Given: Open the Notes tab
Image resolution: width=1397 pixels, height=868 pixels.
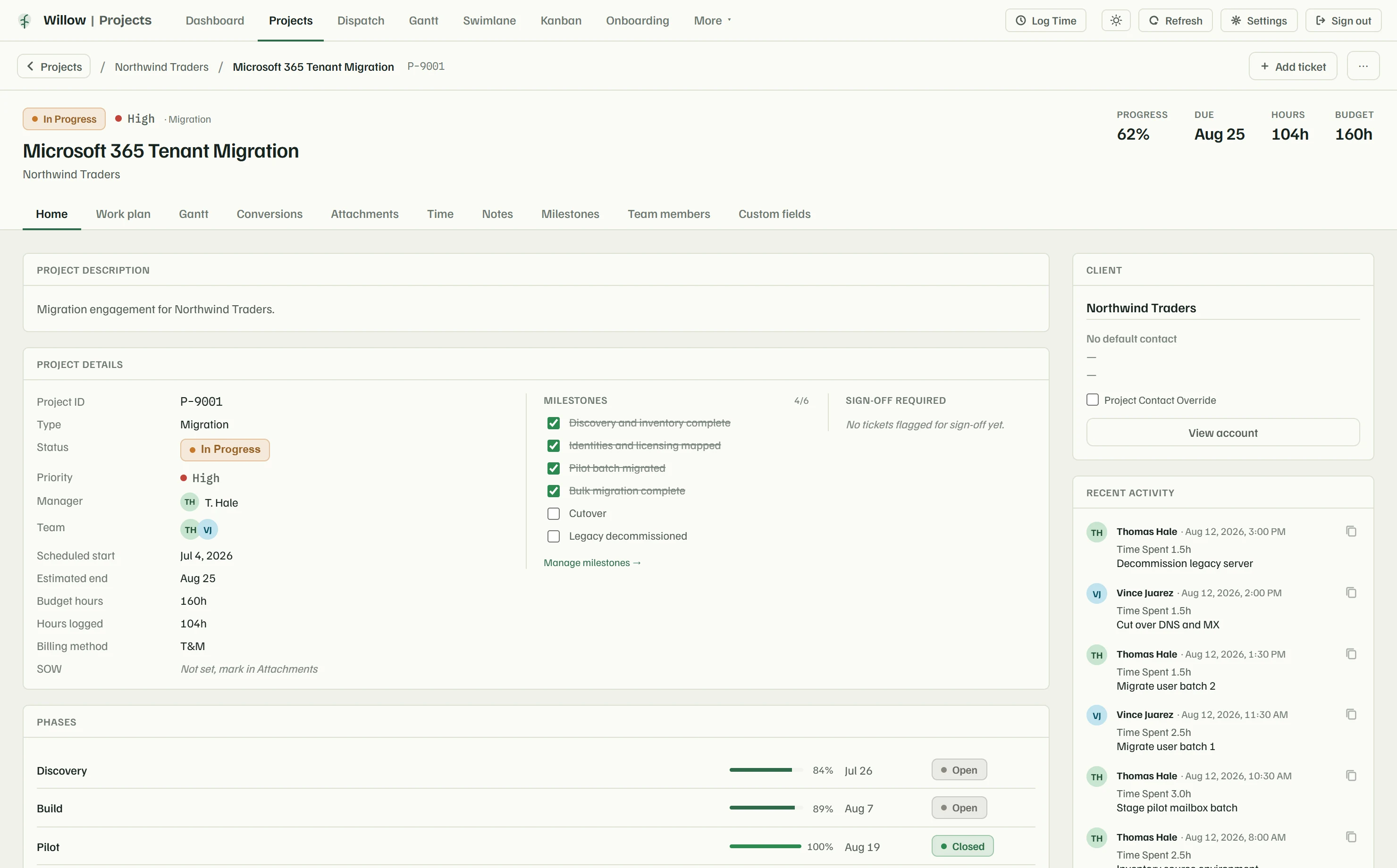Looking at the screenshot, I should pos(497,214).
